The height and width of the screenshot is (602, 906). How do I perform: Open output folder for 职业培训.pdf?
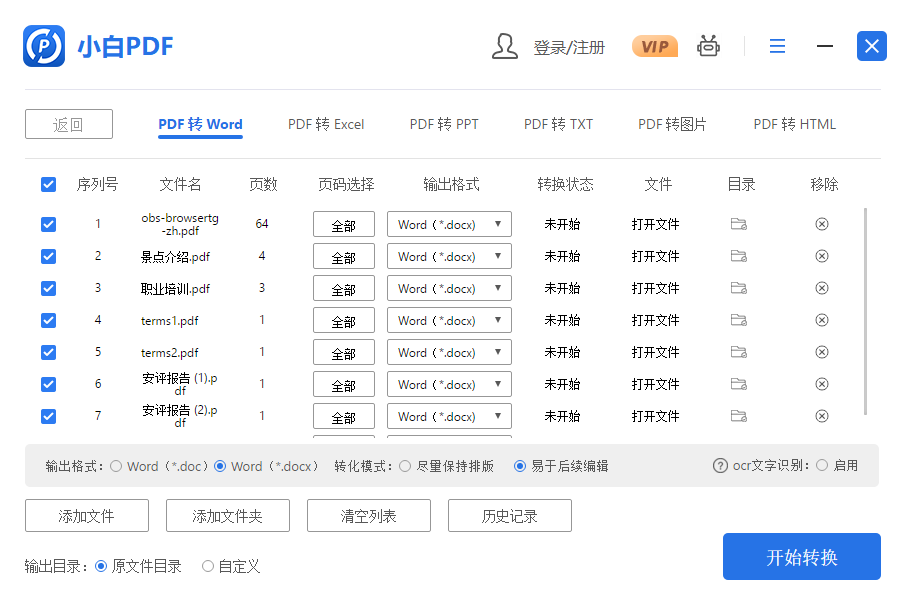pos(738,288)
